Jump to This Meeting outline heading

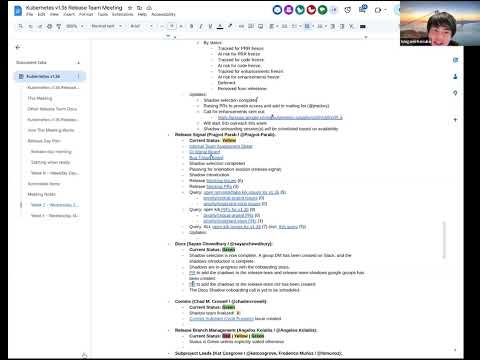coord(40,98)
